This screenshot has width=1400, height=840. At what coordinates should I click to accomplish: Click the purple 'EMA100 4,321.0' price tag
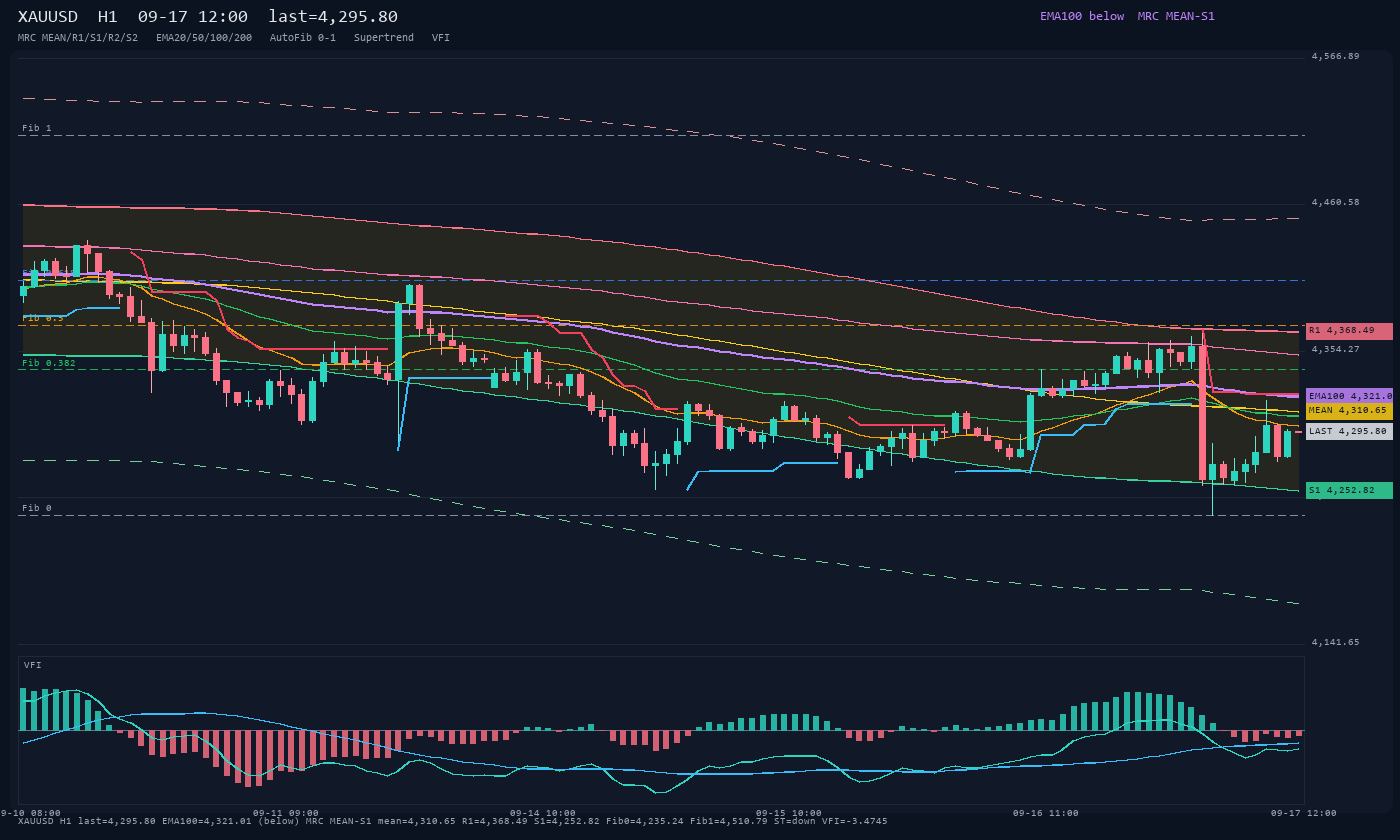1349,396
